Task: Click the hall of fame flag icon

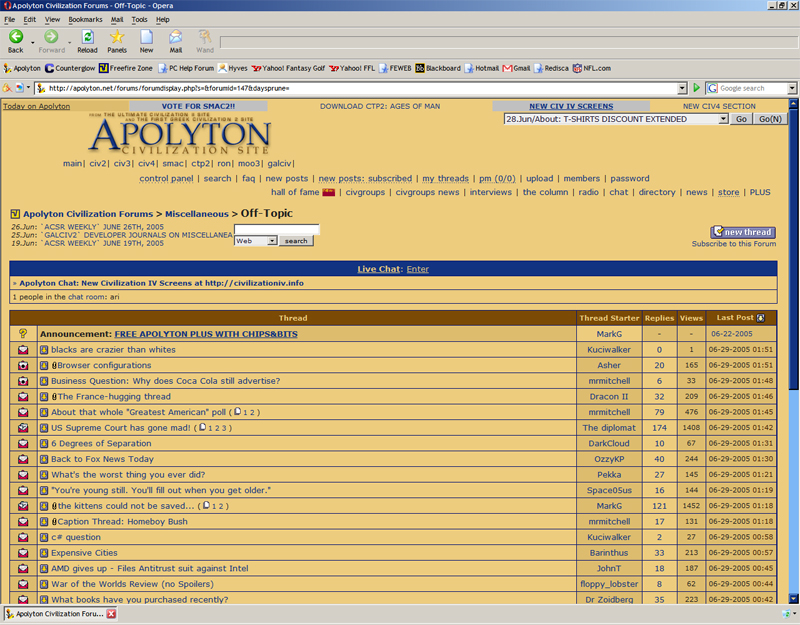Action: tap(329, 192)
